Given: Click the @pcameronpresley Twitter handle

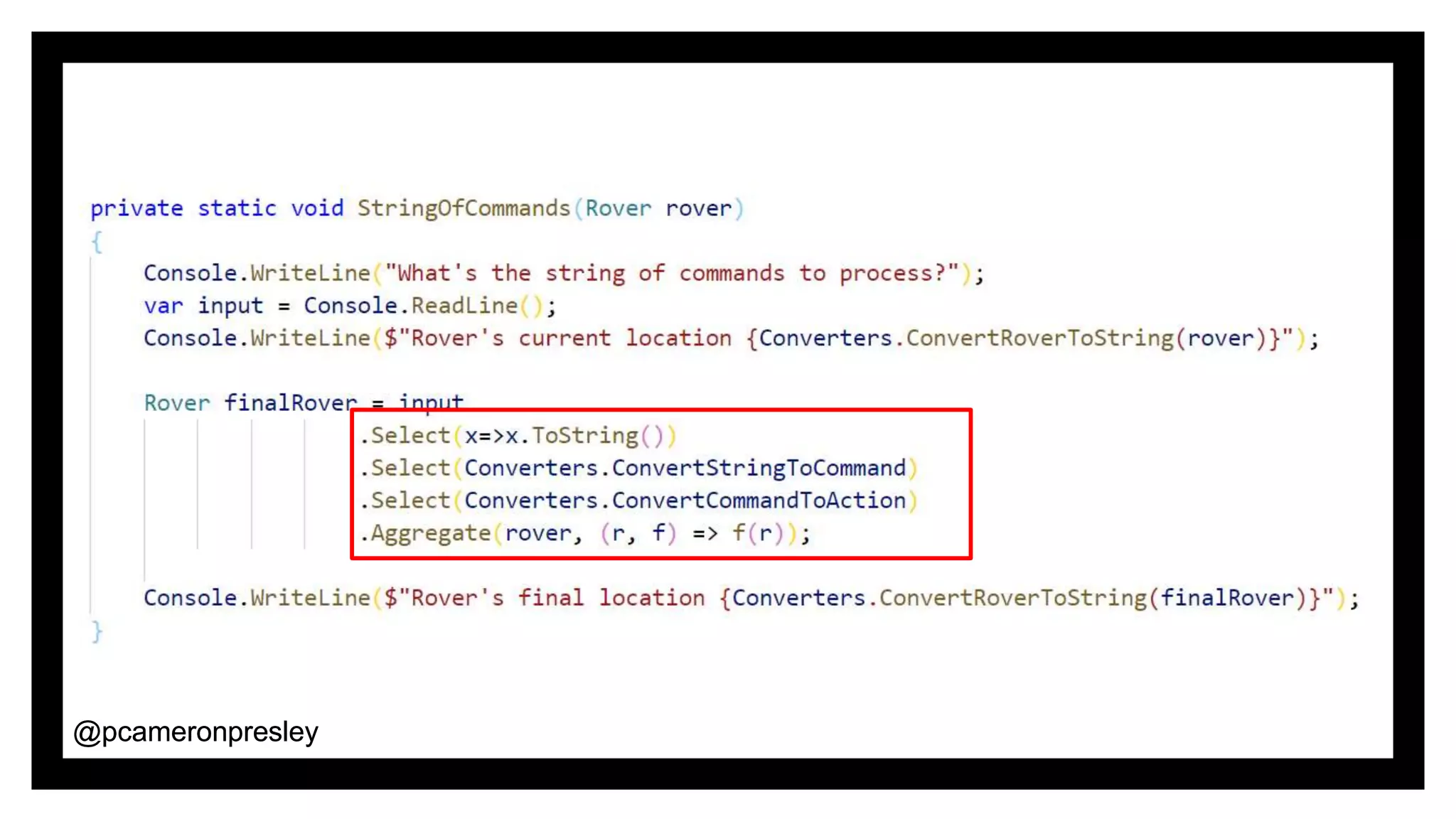Looking at the screenshot, I should (x=196, y=732).
